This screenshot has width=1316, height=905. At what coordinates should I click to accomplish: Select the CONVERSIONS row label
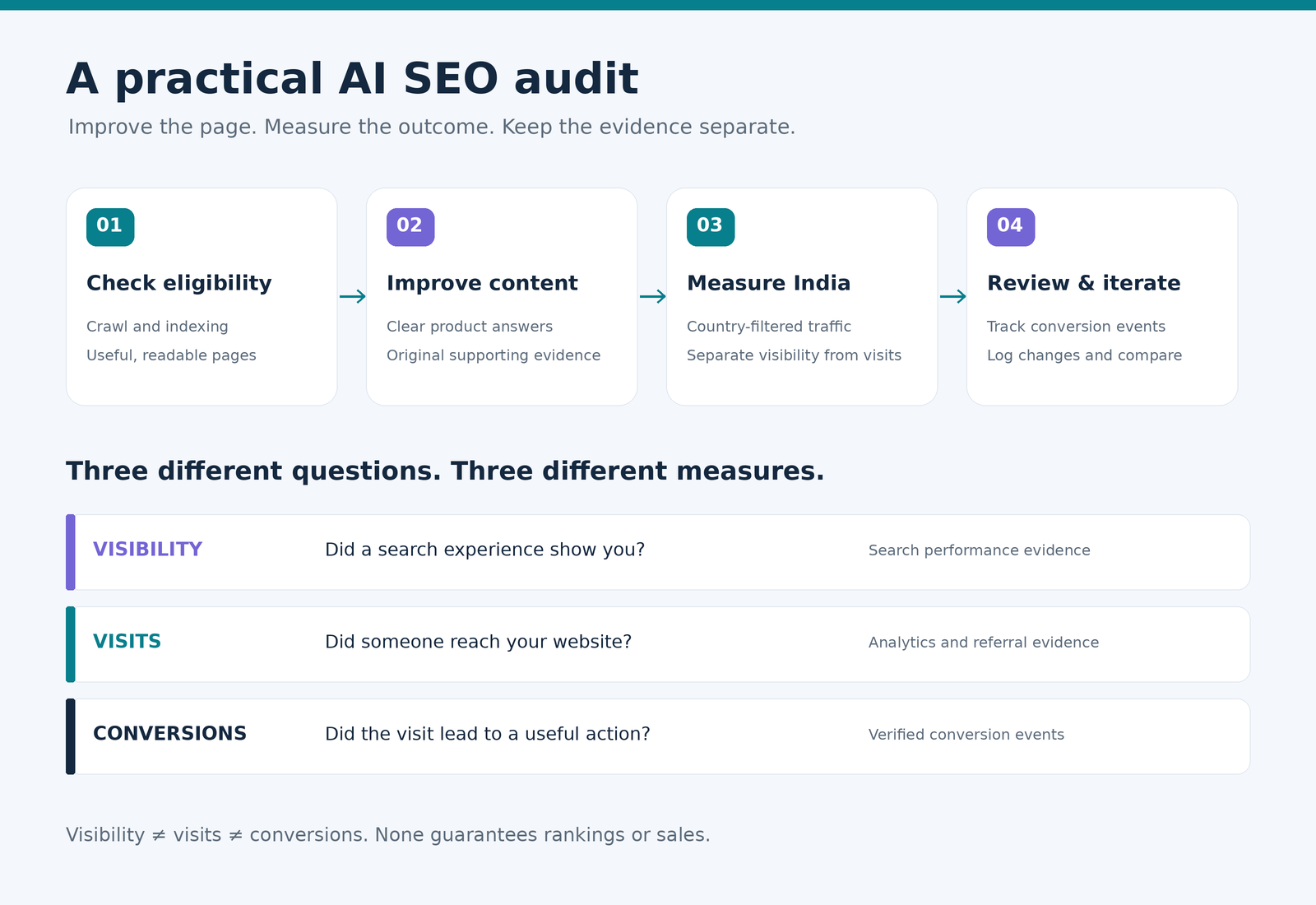pyautogui.click(x=169, y=734)
